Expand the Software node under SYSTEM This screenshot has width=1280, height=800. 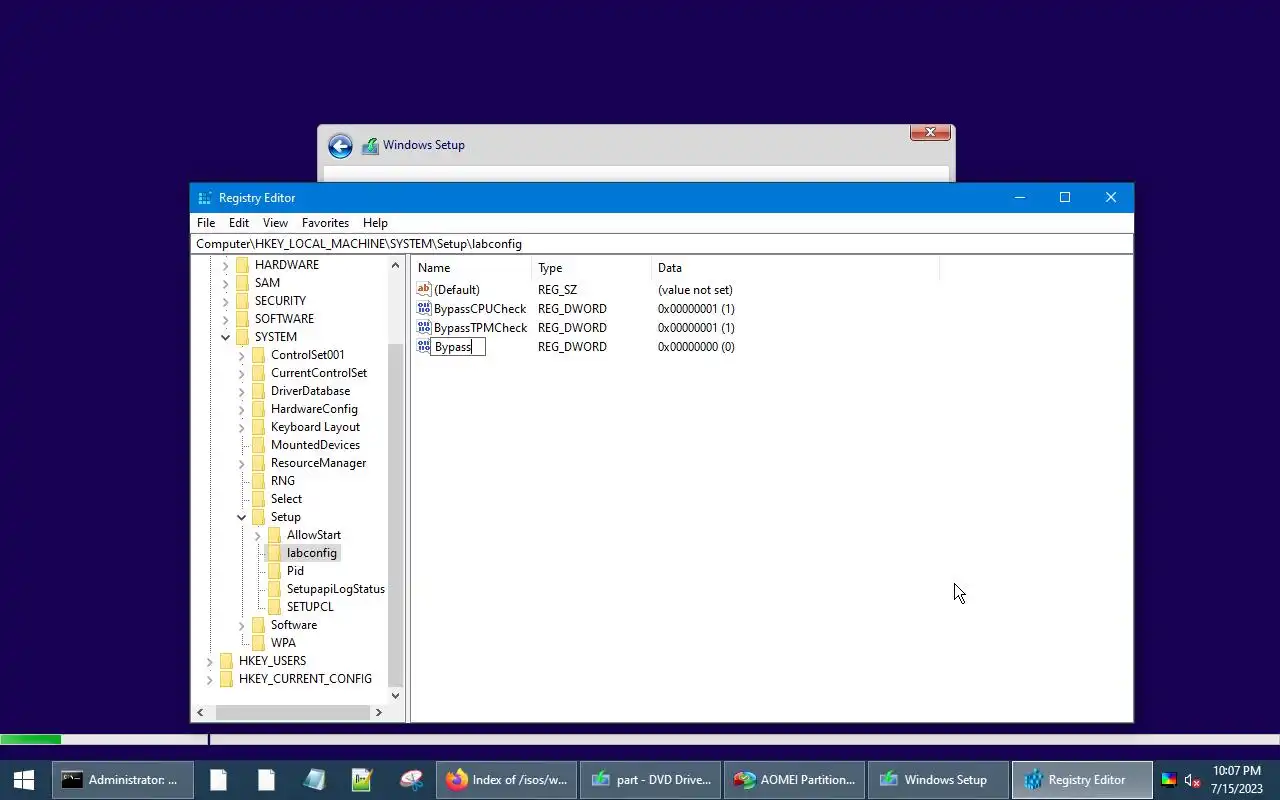point(241,625)
